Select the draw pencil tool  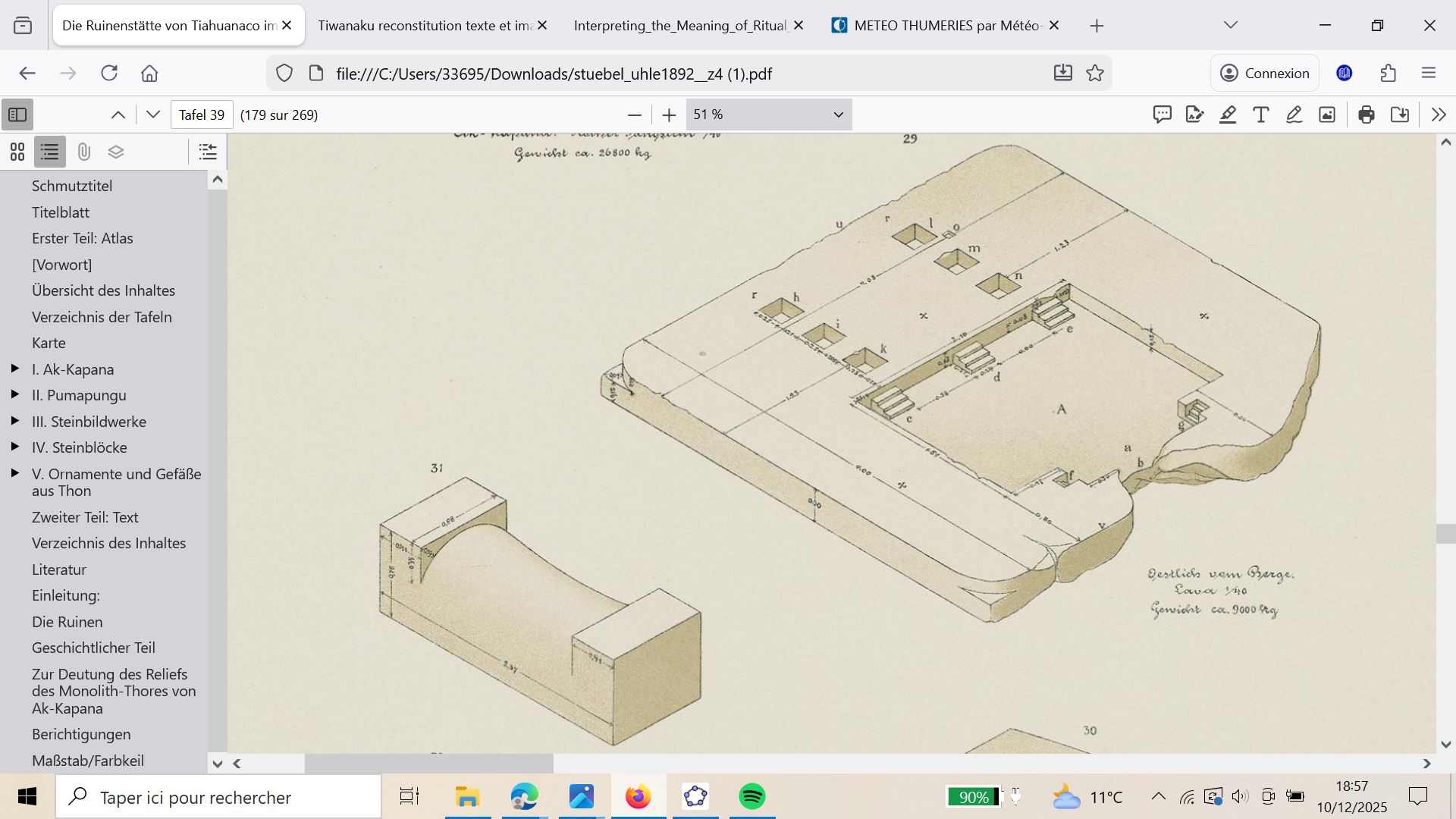(x=1294, y=115)
